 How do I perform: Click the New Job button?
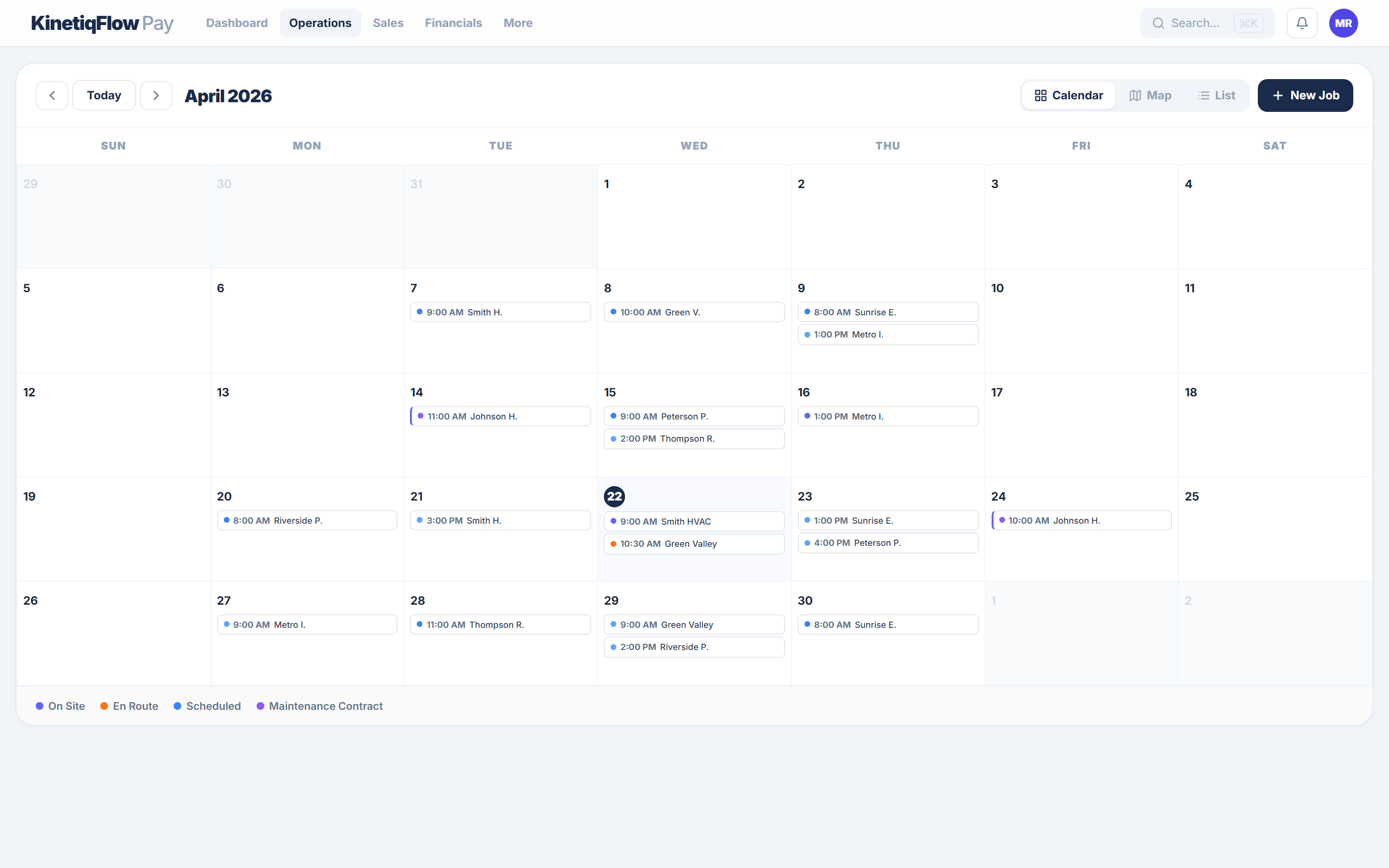1305,95
